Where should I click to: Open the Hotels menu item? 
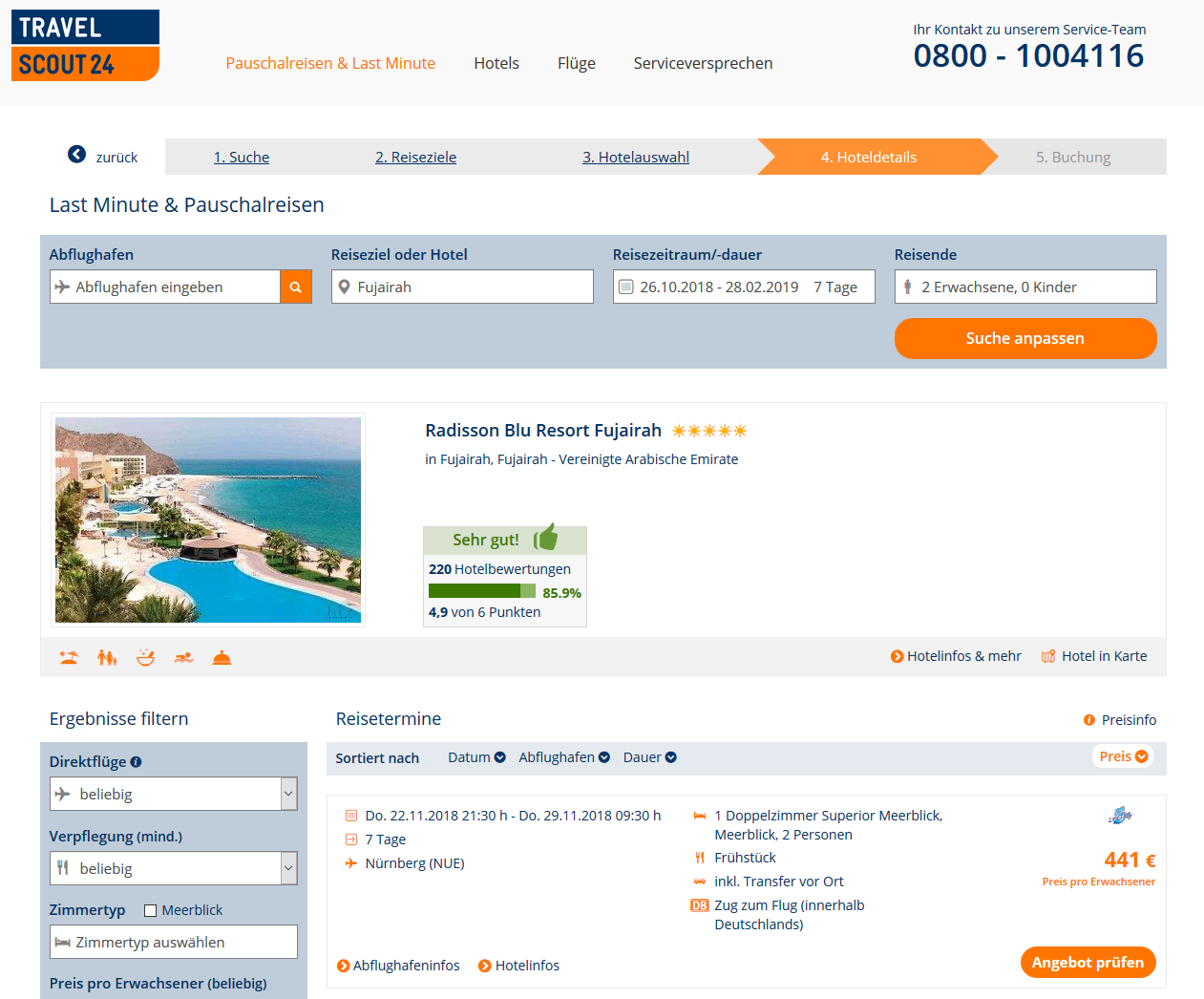pos(496,63)
